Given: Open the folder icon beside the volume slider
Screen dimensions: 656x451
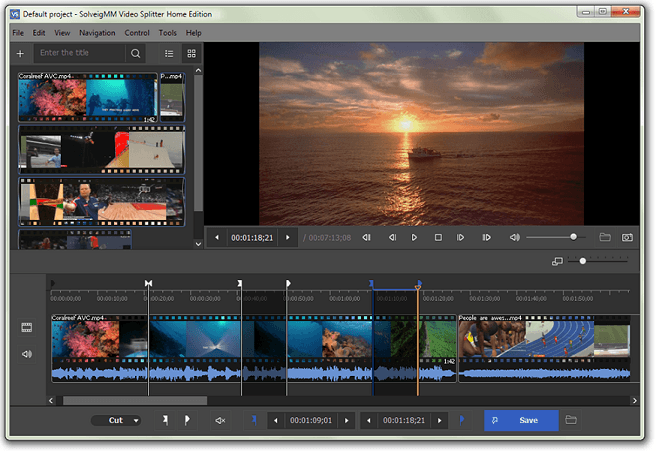Looking at the screenshot, I should (604, 237).
